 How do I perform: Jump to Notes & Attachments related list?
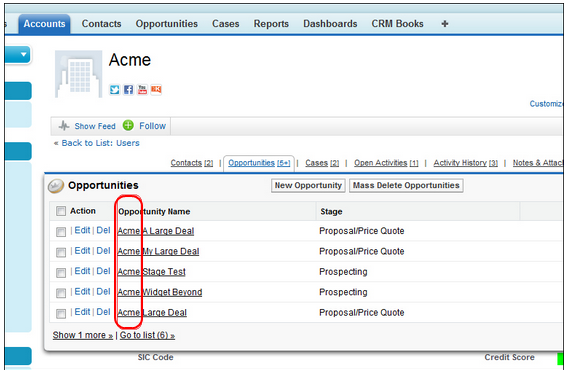click(x=538, y=163)
